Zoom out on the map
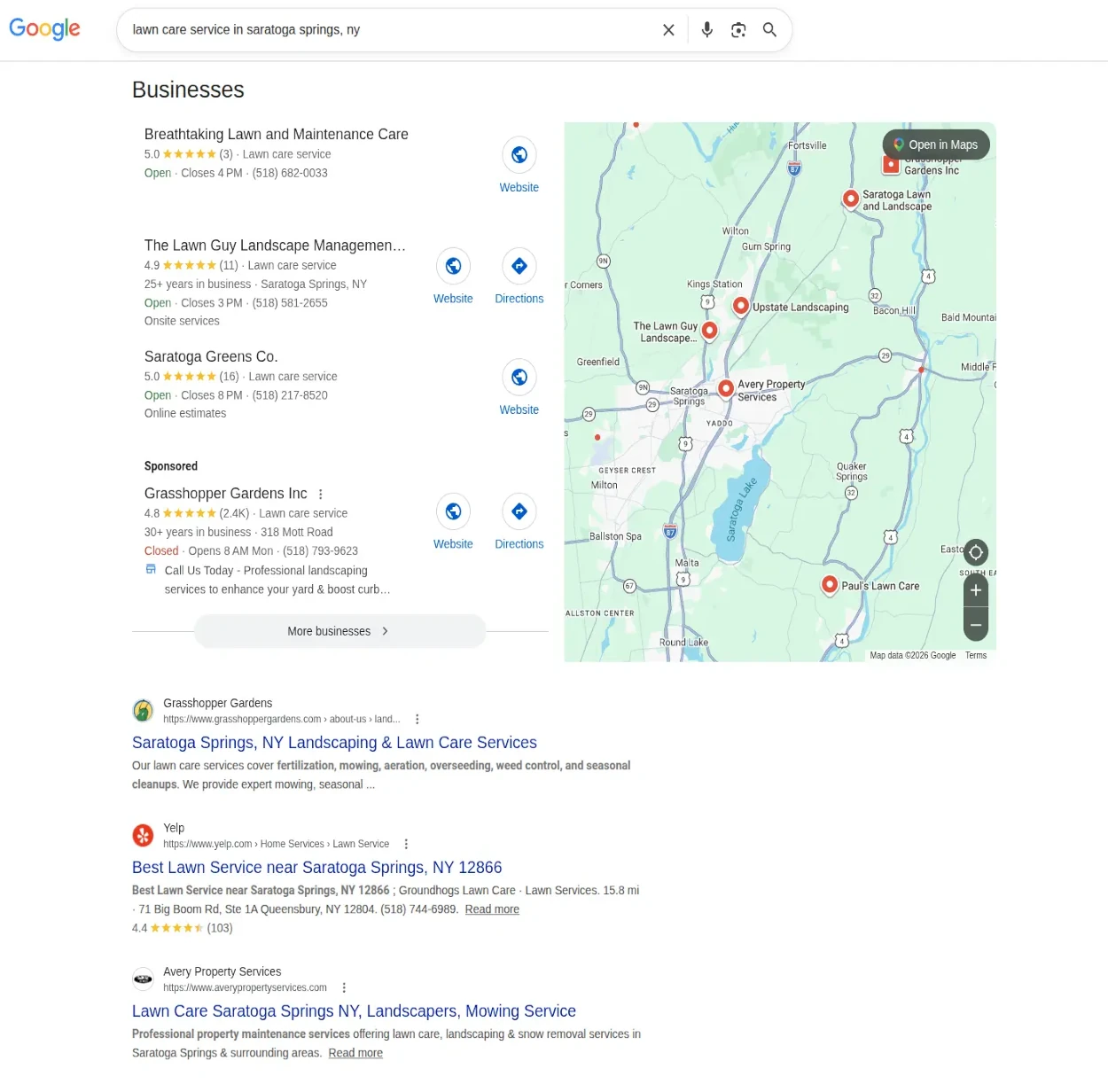This screenshot has width=1108, height=1092. tap(976, 625)
